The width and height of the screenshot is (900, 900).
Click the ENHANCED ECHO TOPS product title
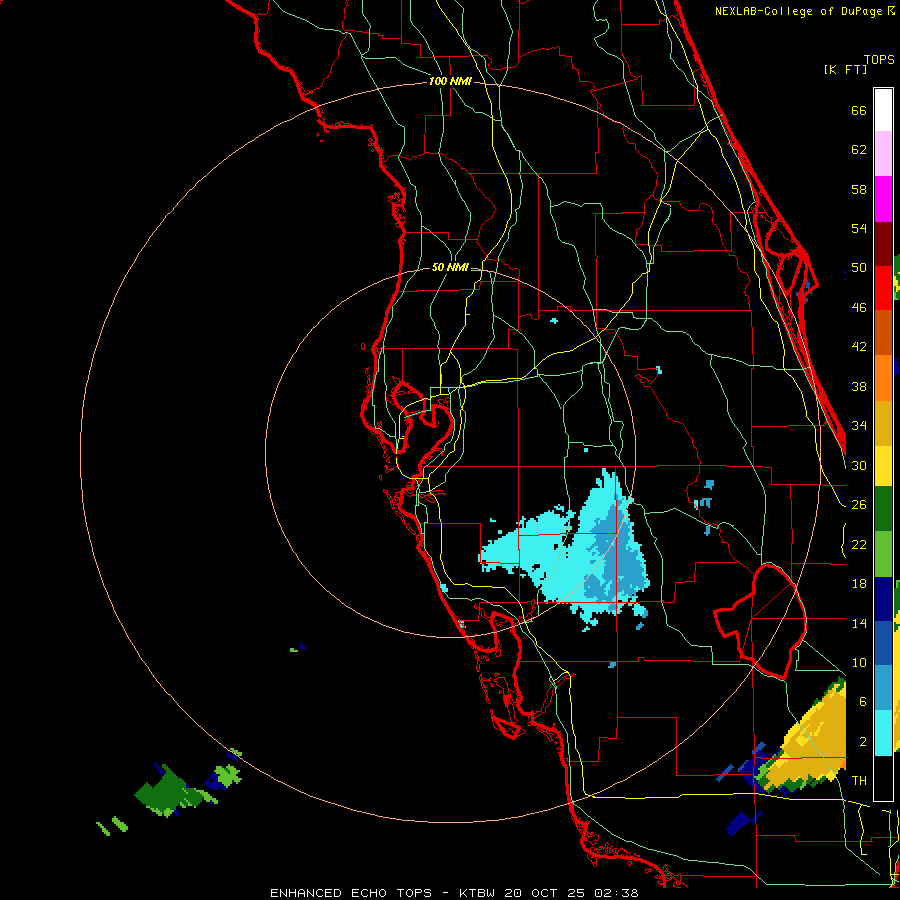click(351, 893)
